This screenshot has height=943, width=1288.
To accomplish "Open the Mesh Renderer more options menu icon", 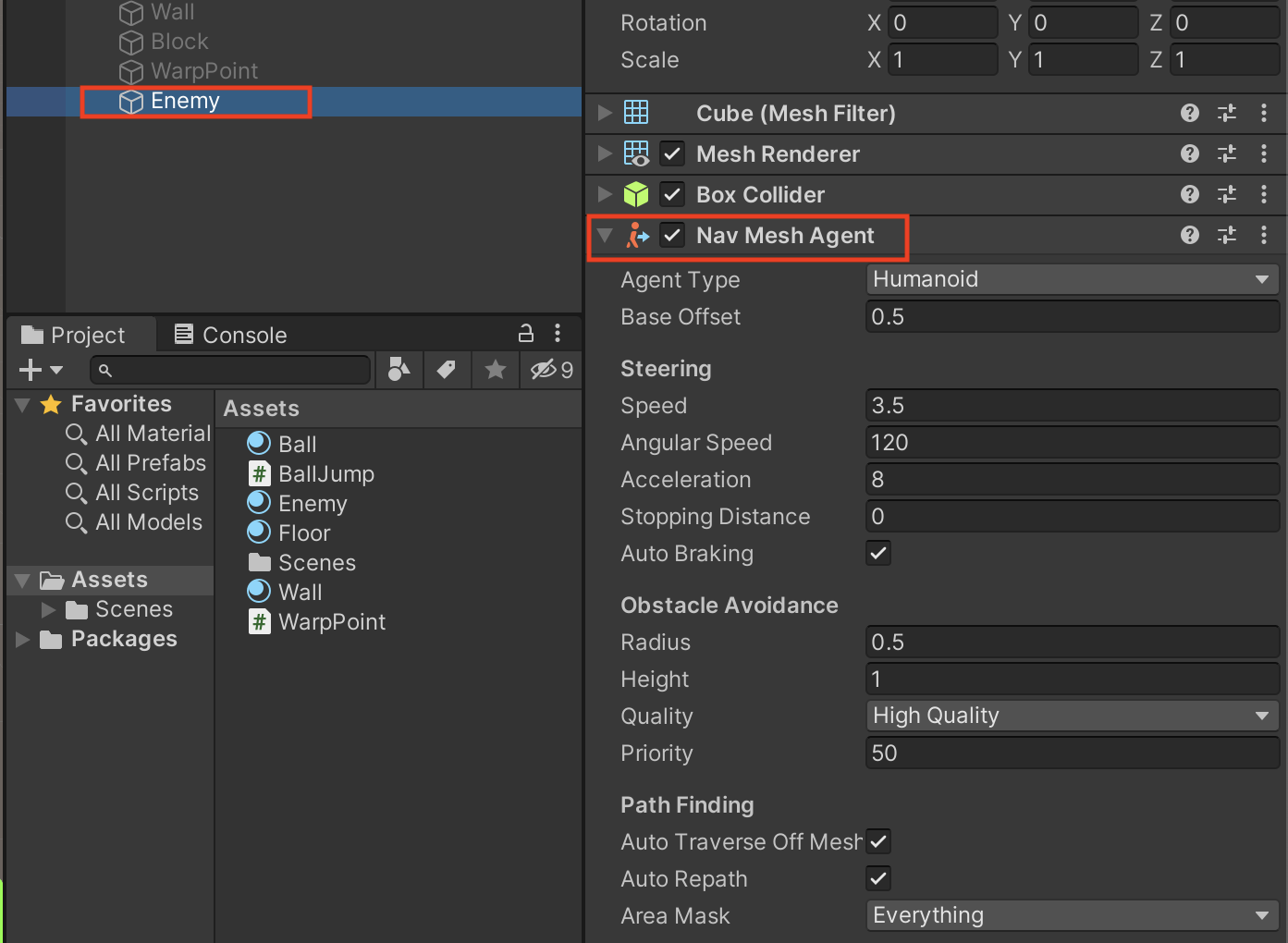I will click(x=1264, y=153).
